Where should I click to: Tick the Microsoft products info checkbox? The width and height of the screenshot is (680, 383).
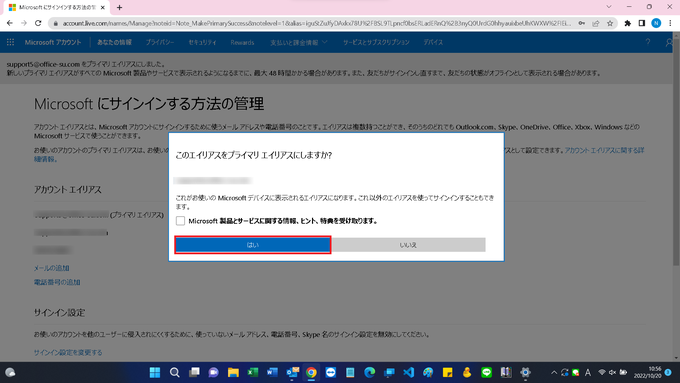coord(180,221)
